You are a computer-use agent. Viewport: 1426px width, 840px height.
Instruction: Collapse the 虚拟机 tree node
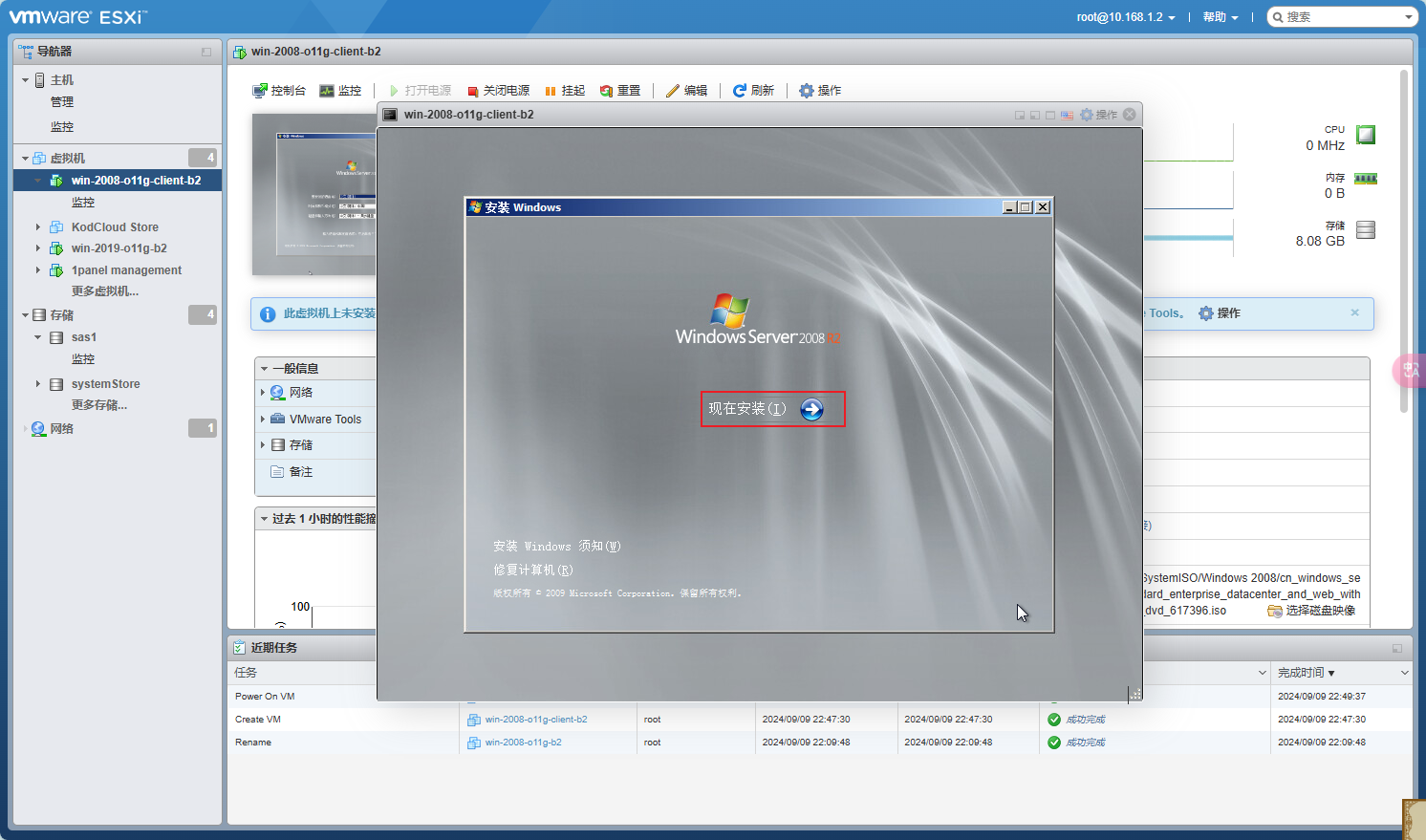[25, 159]
